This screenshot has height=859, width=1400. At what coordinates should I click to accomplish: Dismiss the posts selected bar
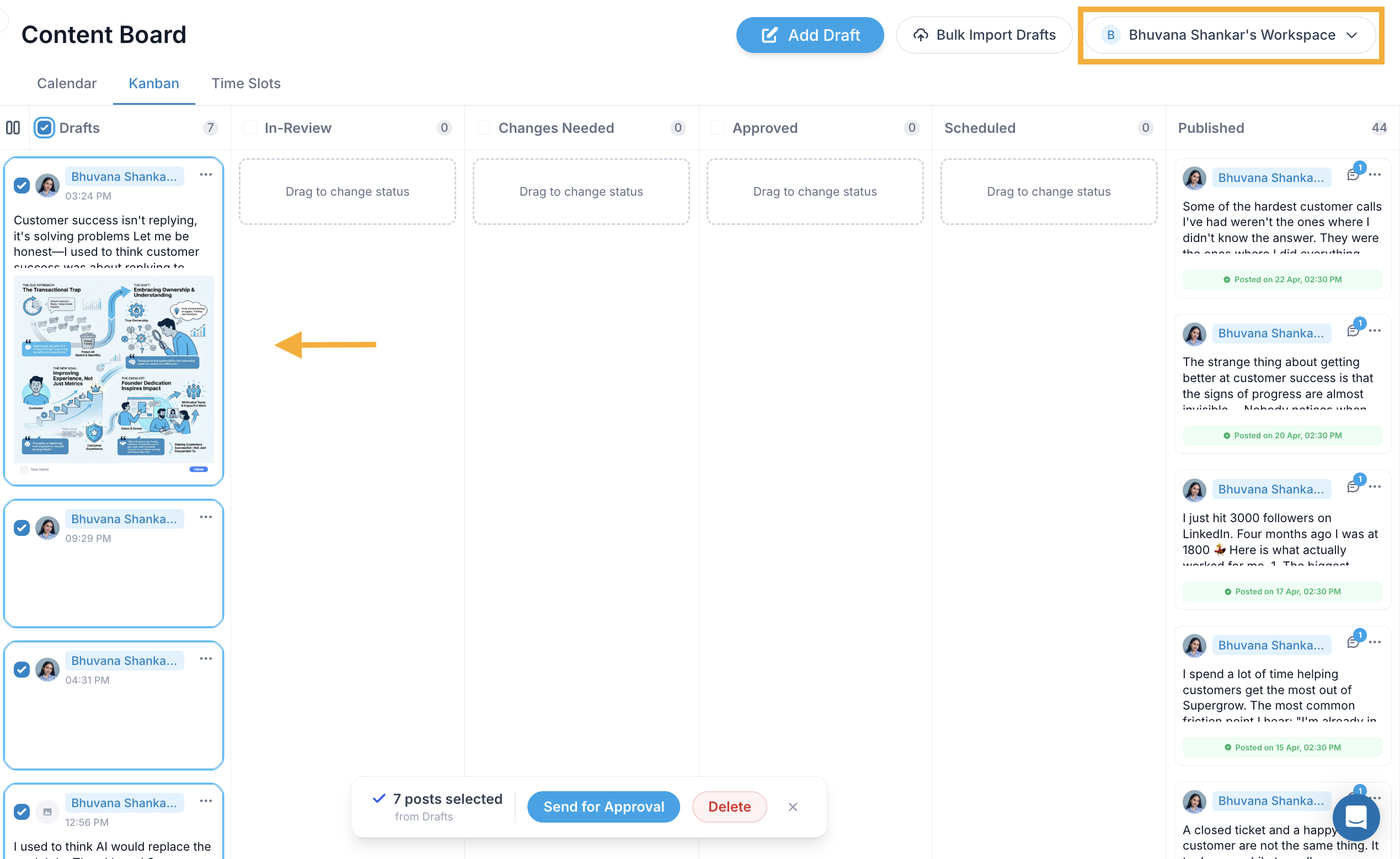coord(793,807)
